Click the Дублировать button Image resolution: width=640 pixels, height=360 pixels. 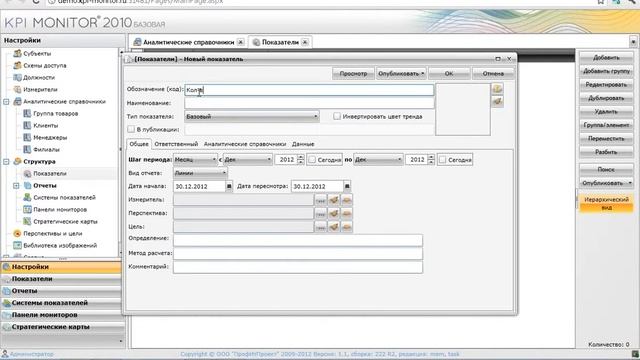(x=606, y=98)
